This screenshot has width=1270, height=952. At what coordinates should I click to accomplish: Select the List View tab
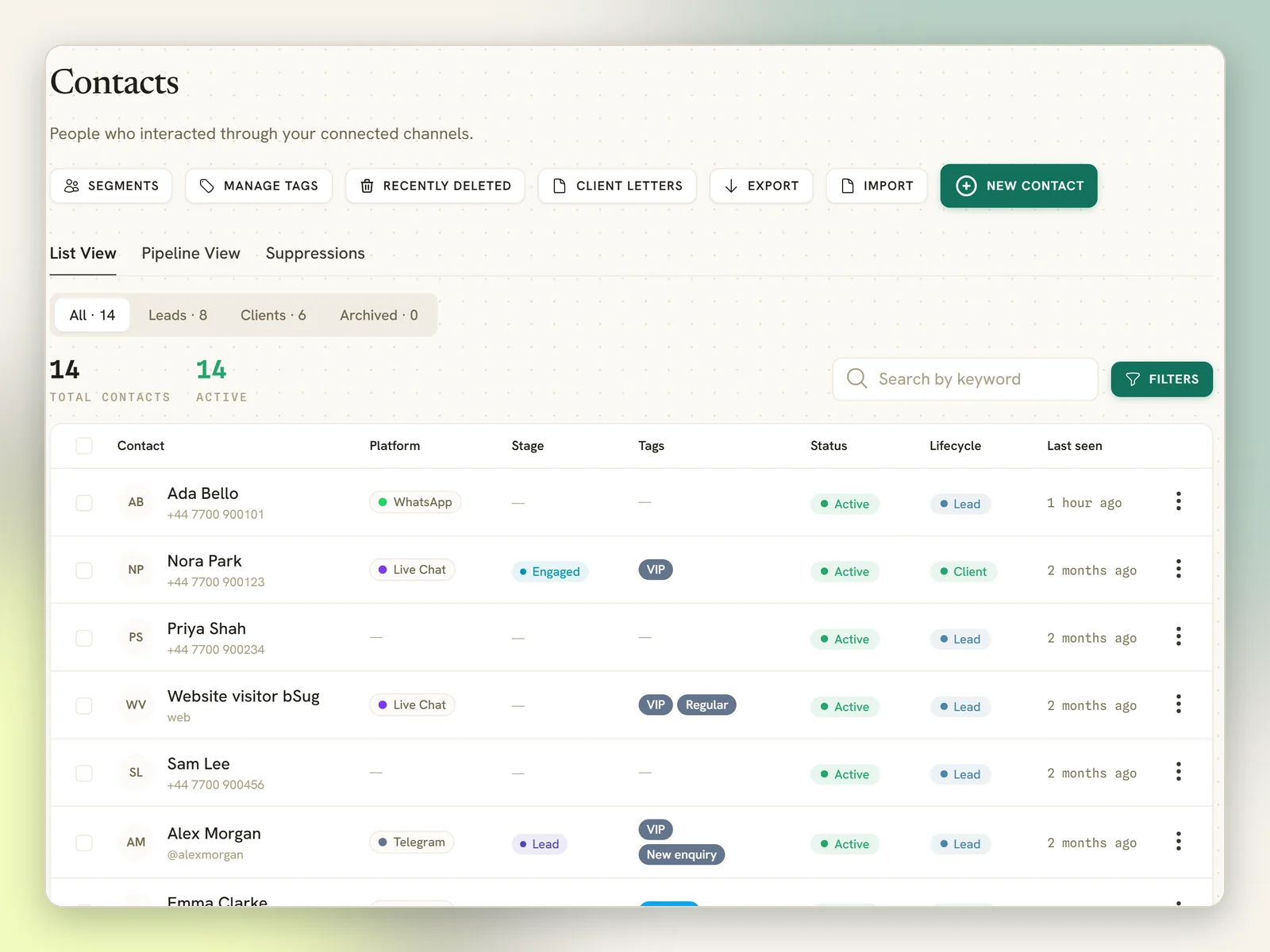(x=83, y=253)
